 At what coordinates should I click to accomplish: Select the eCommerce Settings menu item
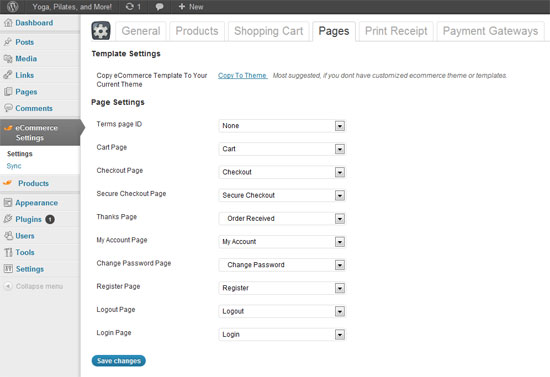click(x=40, y=133)
